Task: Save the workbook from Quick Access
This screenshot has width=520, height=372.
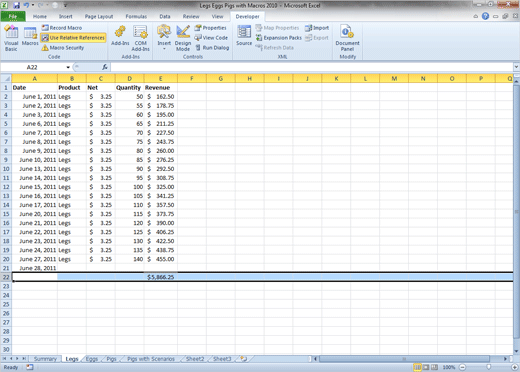Action: pyautogui.click(x=16, y=5)
